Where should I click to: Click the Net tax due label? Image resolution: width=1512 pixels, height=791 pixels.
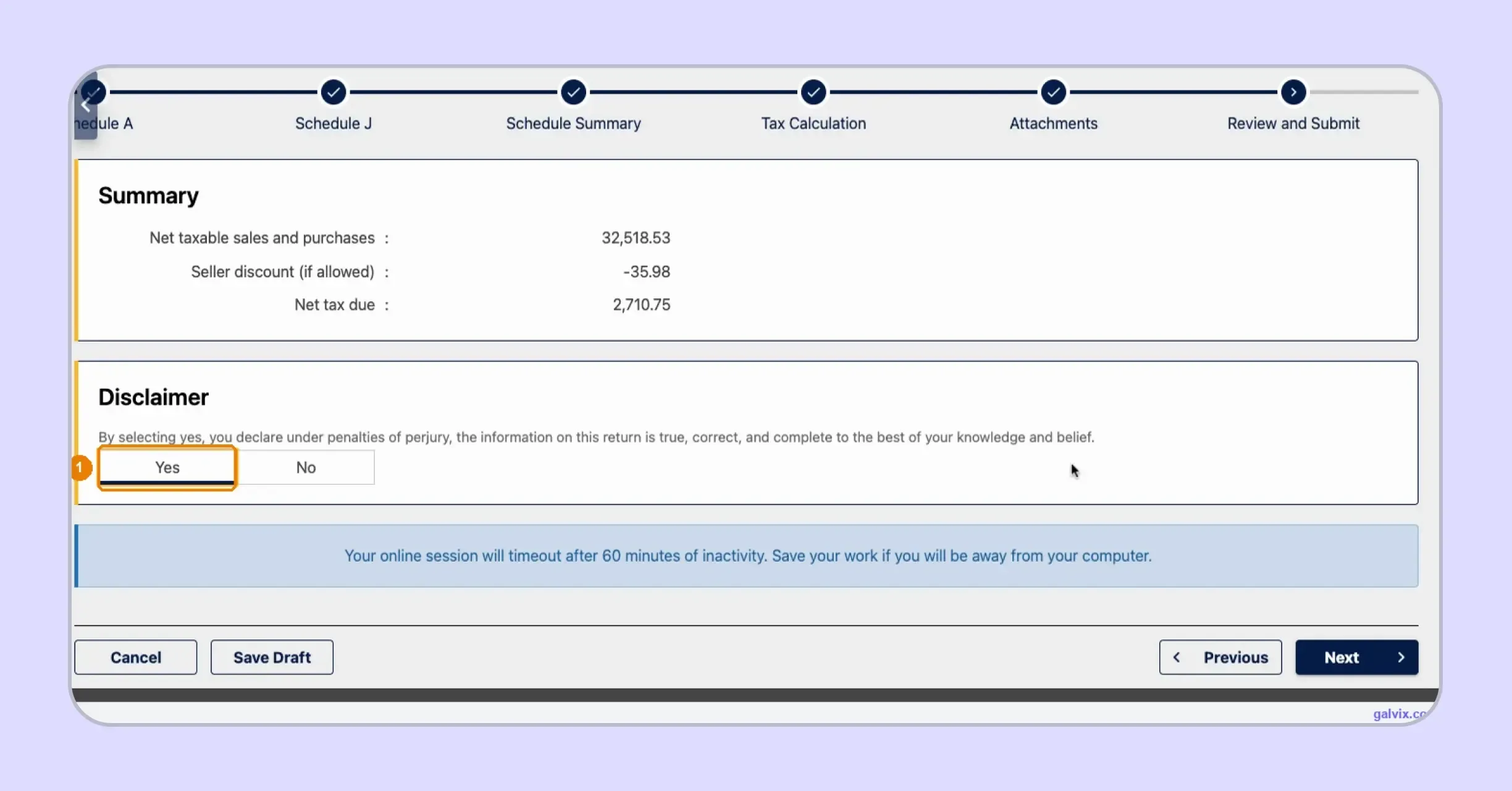(x=334, y=305)
